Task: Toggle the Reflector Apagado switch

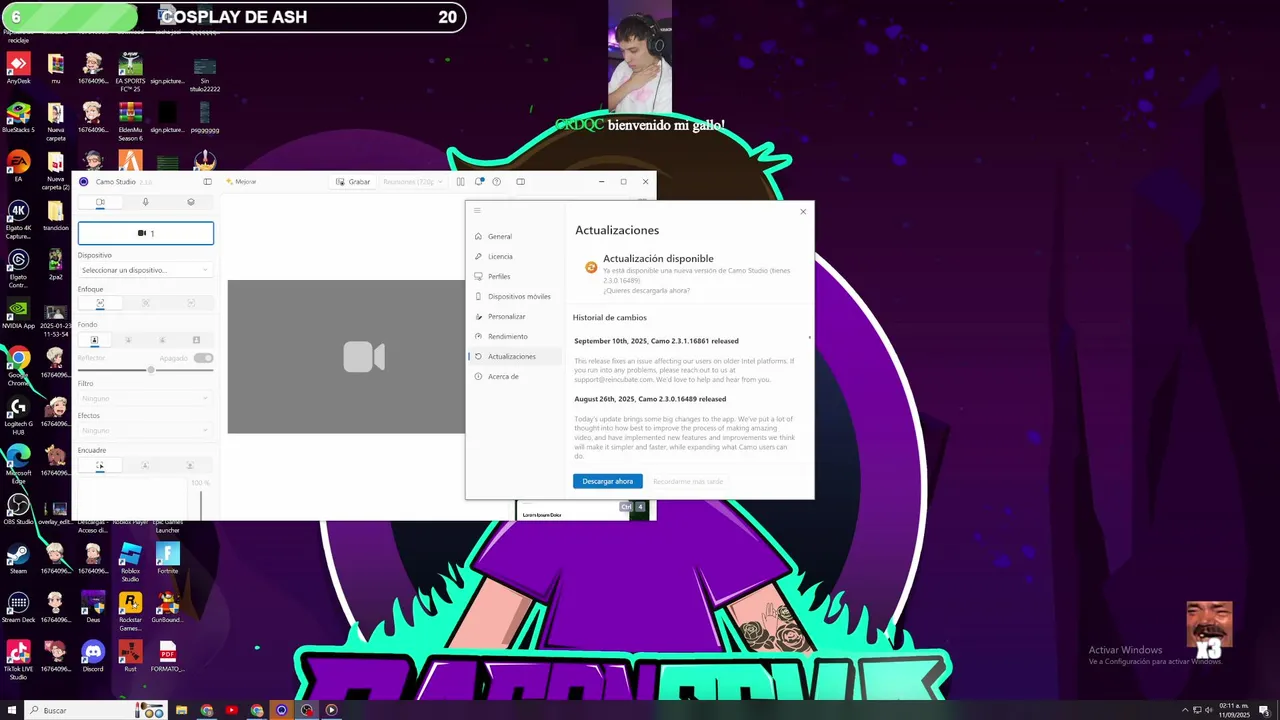Action: tap(203, 358)
